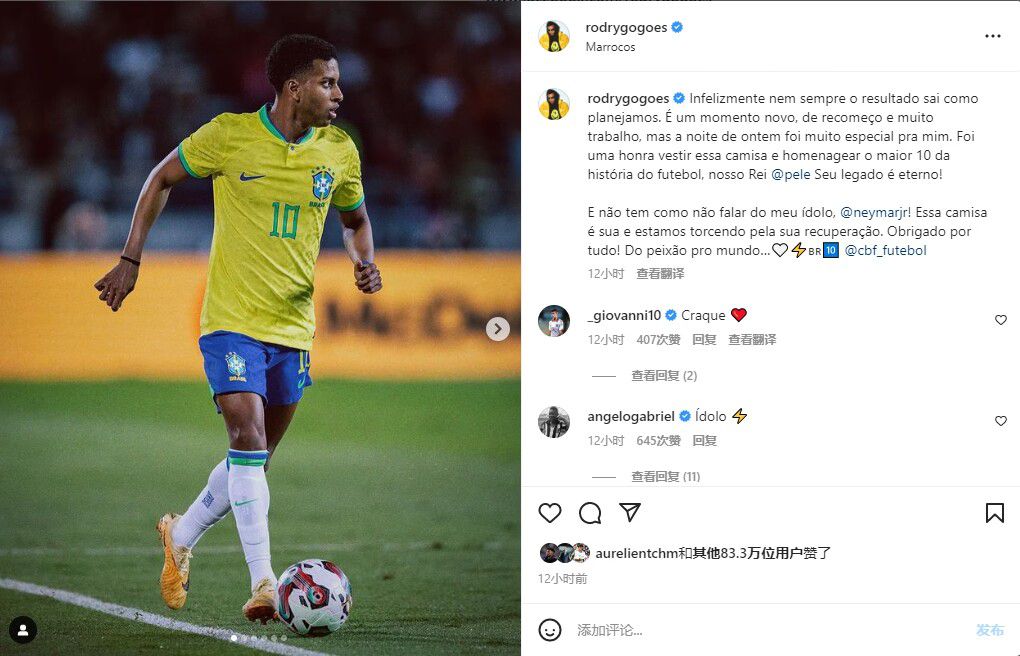Open the Marrocos location link
1020x656 pixels.
tap(610, 47)
